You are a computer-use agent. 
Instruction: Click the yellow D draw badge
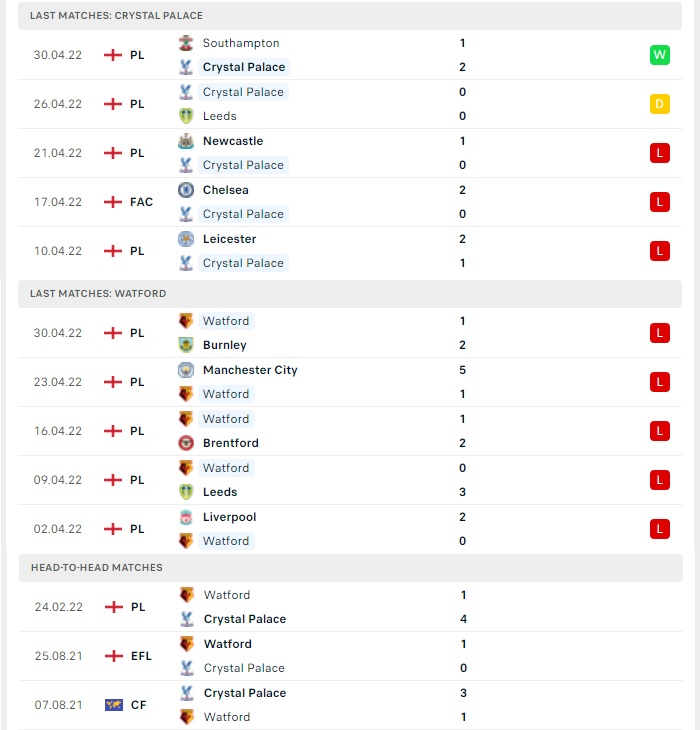[660, 104]
